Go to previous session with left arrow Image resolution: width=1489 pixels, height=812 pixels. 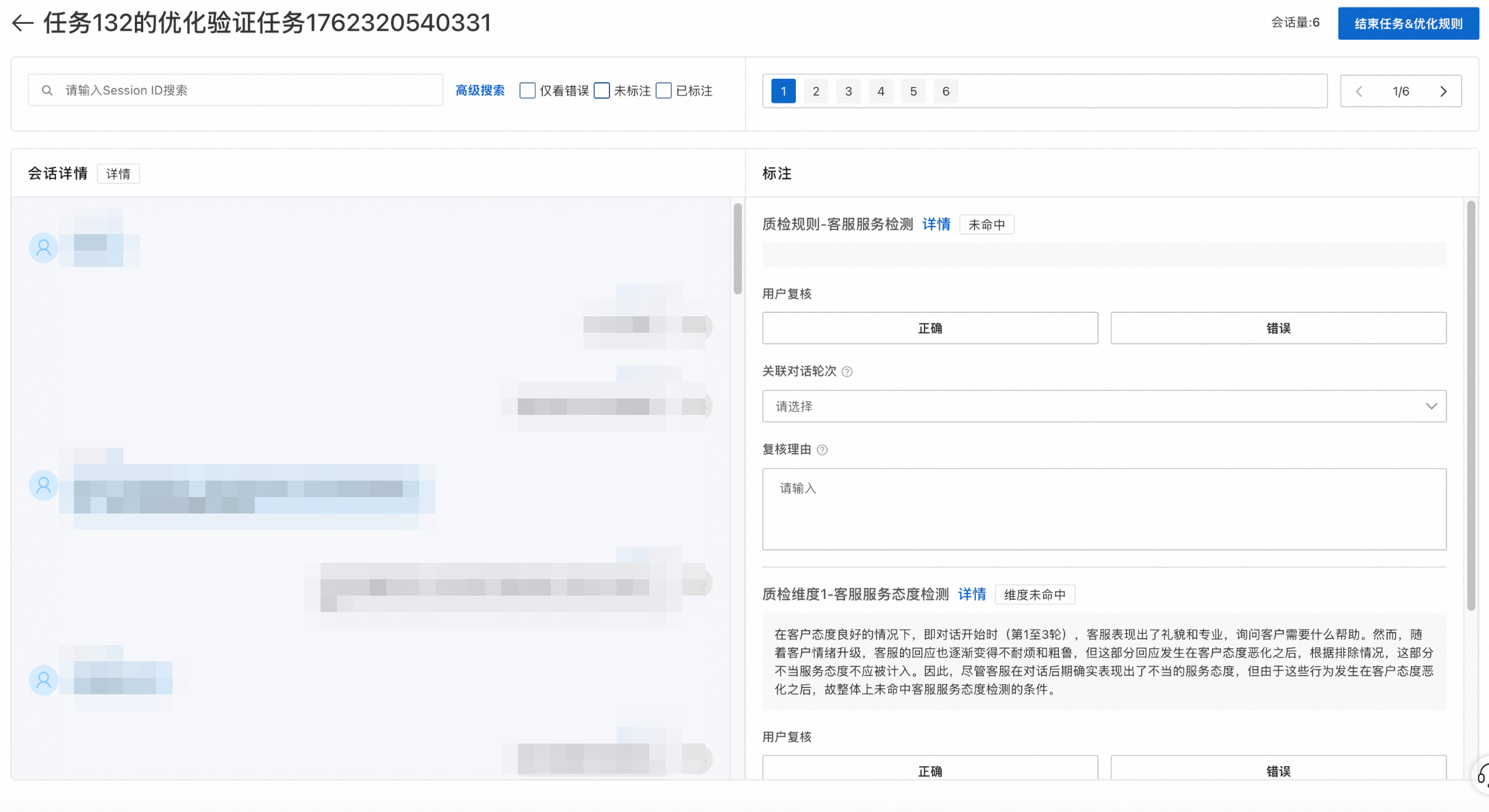(x=1359, y=91)
